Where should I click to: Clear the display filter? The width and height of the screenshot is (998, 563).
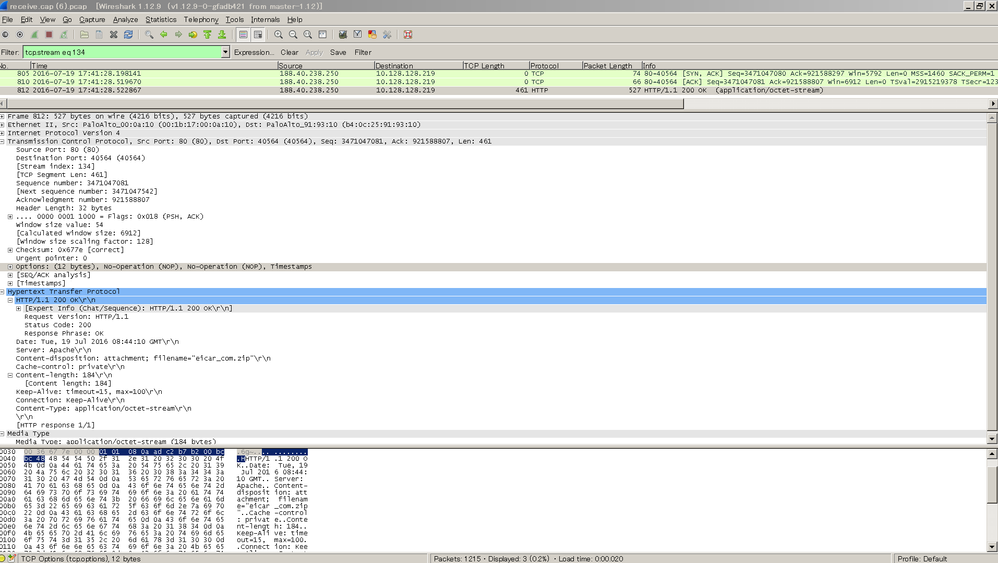click(x=289, y=52)
